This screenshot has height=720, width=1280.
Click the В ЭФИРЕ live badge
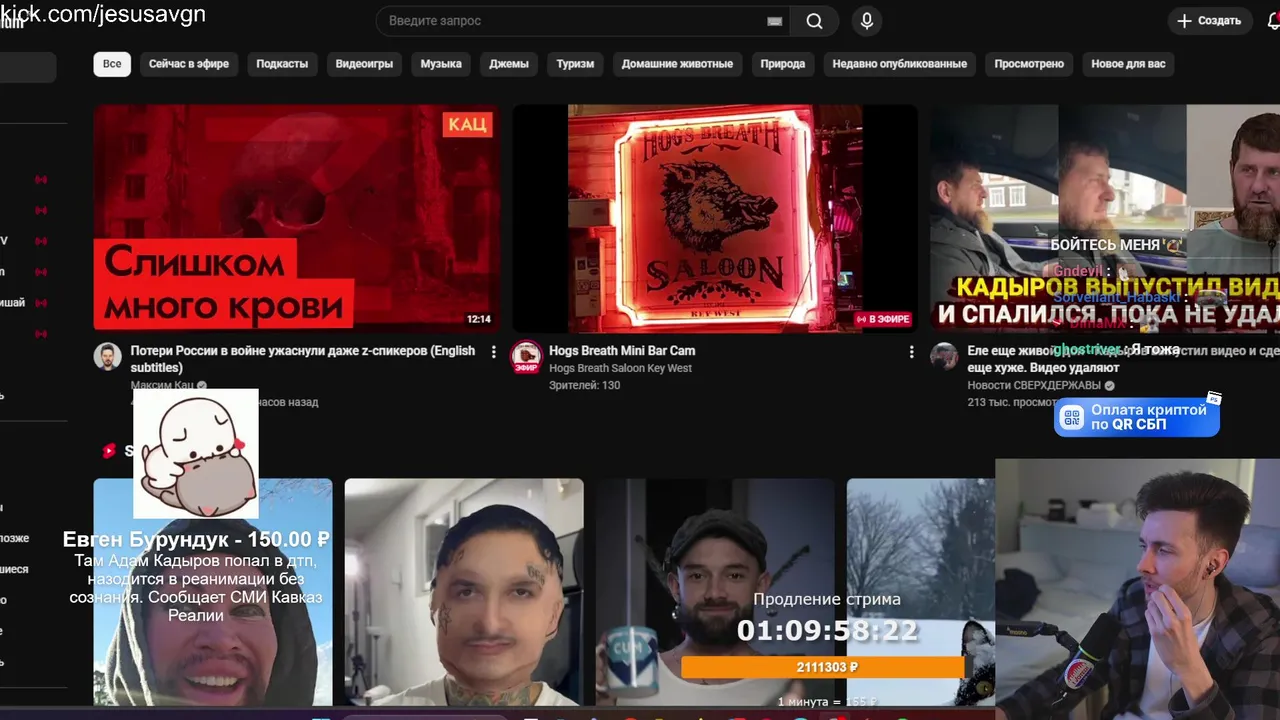click(883, 319)
